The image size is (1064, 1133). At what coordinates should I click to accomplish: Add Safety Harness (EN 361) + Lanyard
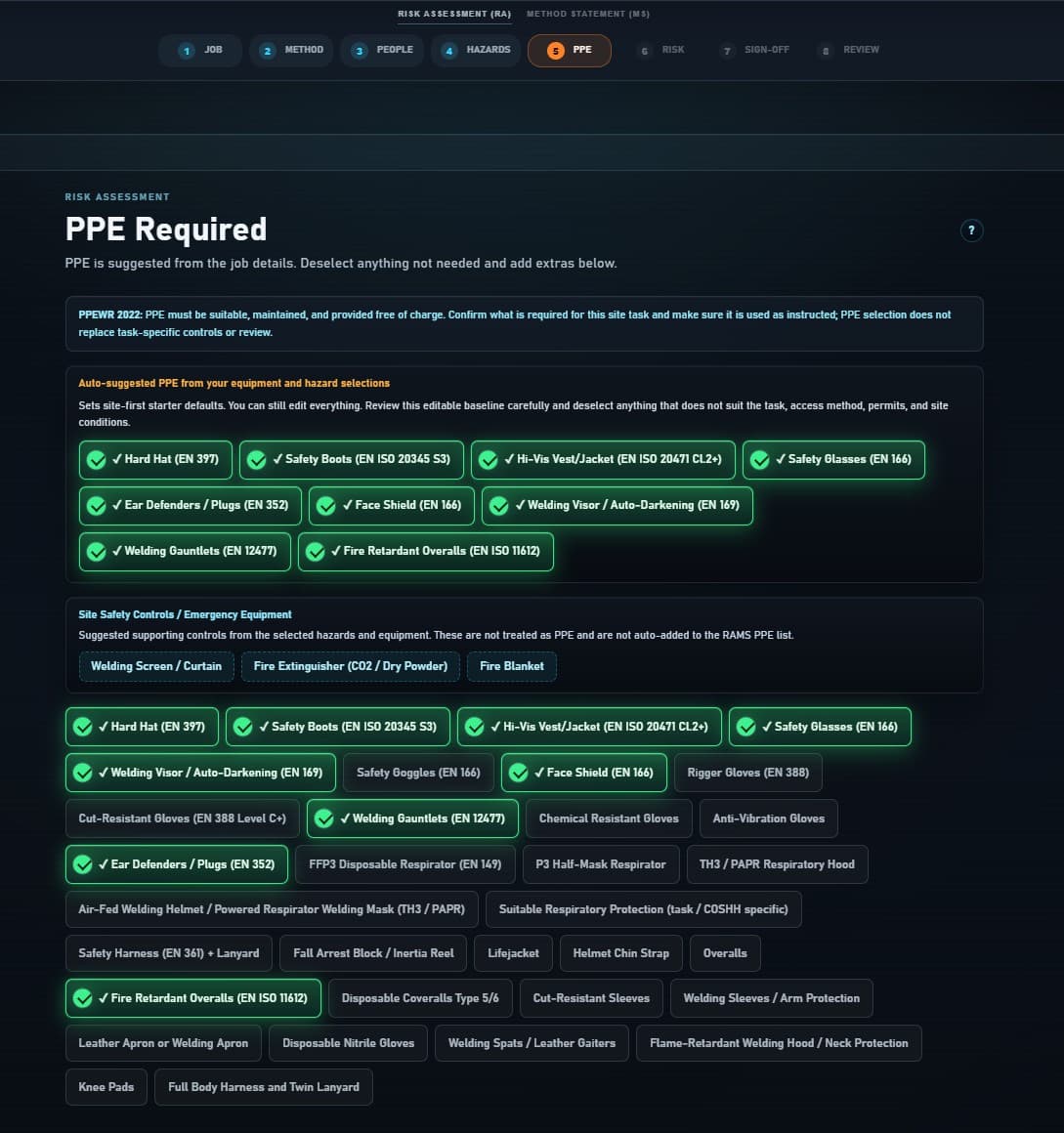tap(168, 954)
